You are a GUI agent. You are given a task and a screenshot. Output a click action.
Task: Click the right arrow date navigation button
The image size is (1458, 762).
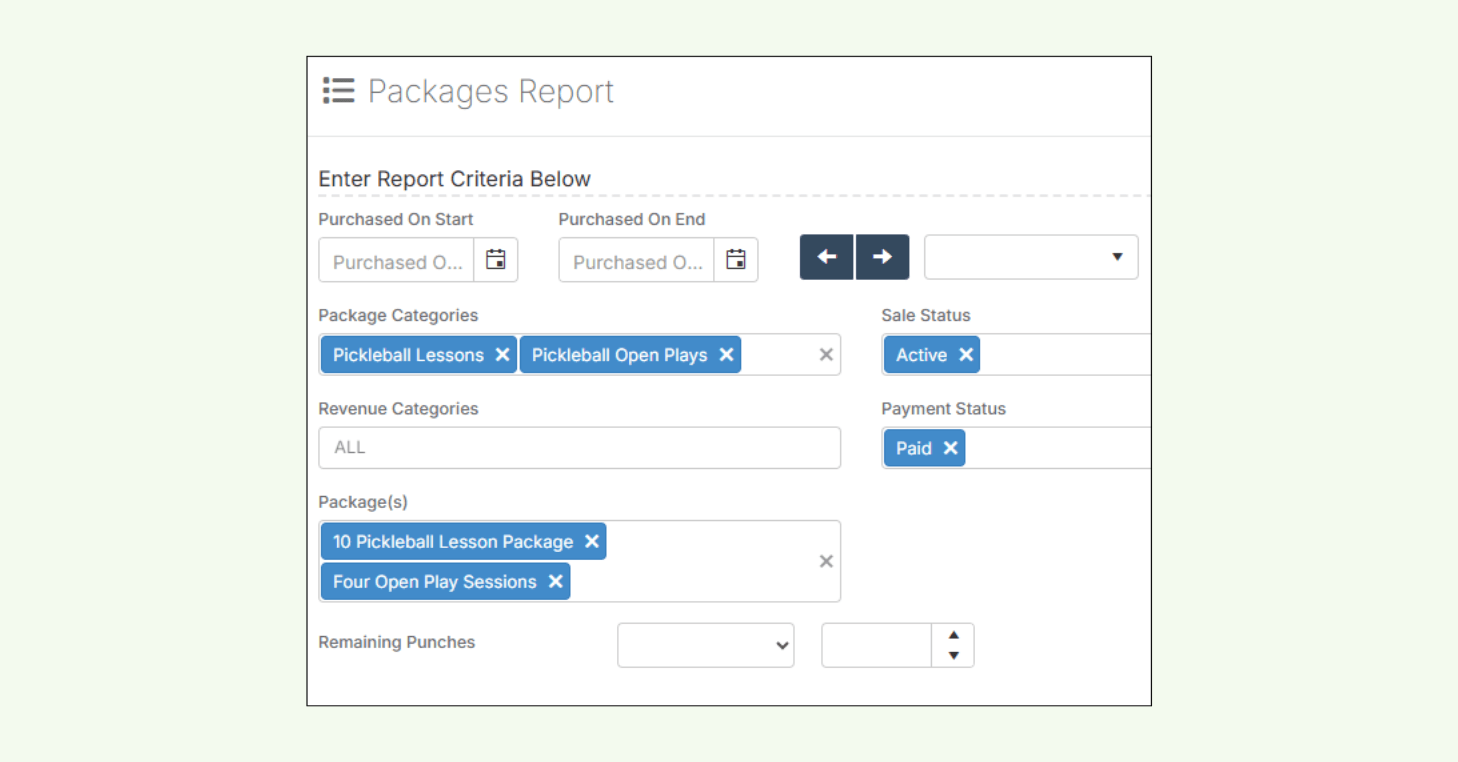[882, 257]
